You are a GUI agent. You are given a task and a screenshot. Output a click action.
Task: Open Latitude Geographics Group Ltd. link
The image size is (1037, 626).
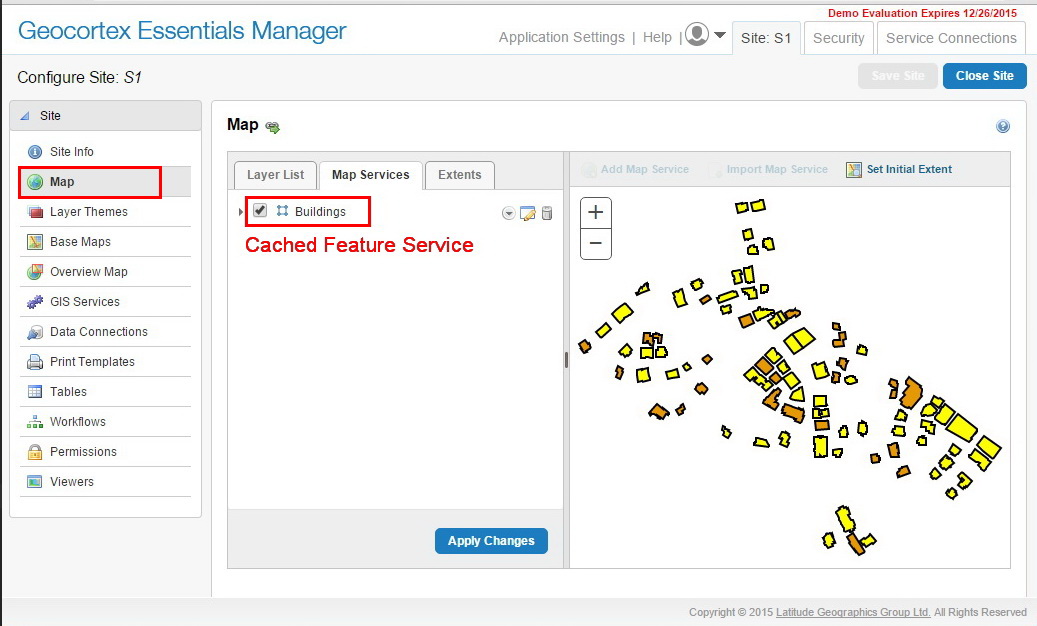pyautogui.click(x=853, y=612)
